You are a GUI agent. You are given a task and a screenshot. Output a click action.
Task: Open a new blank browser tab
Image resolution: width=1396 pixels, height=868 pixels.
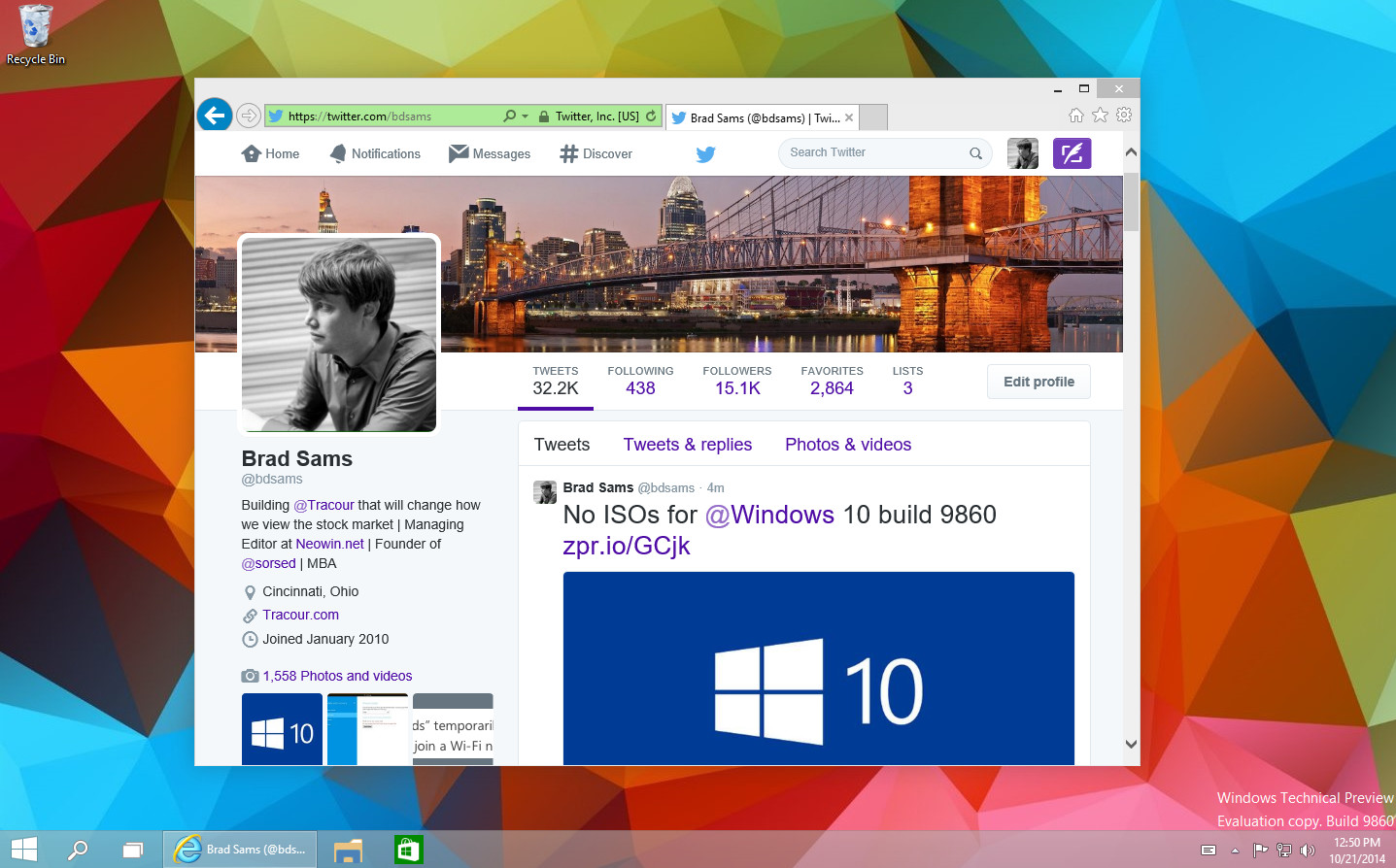(x=873, y=117)
